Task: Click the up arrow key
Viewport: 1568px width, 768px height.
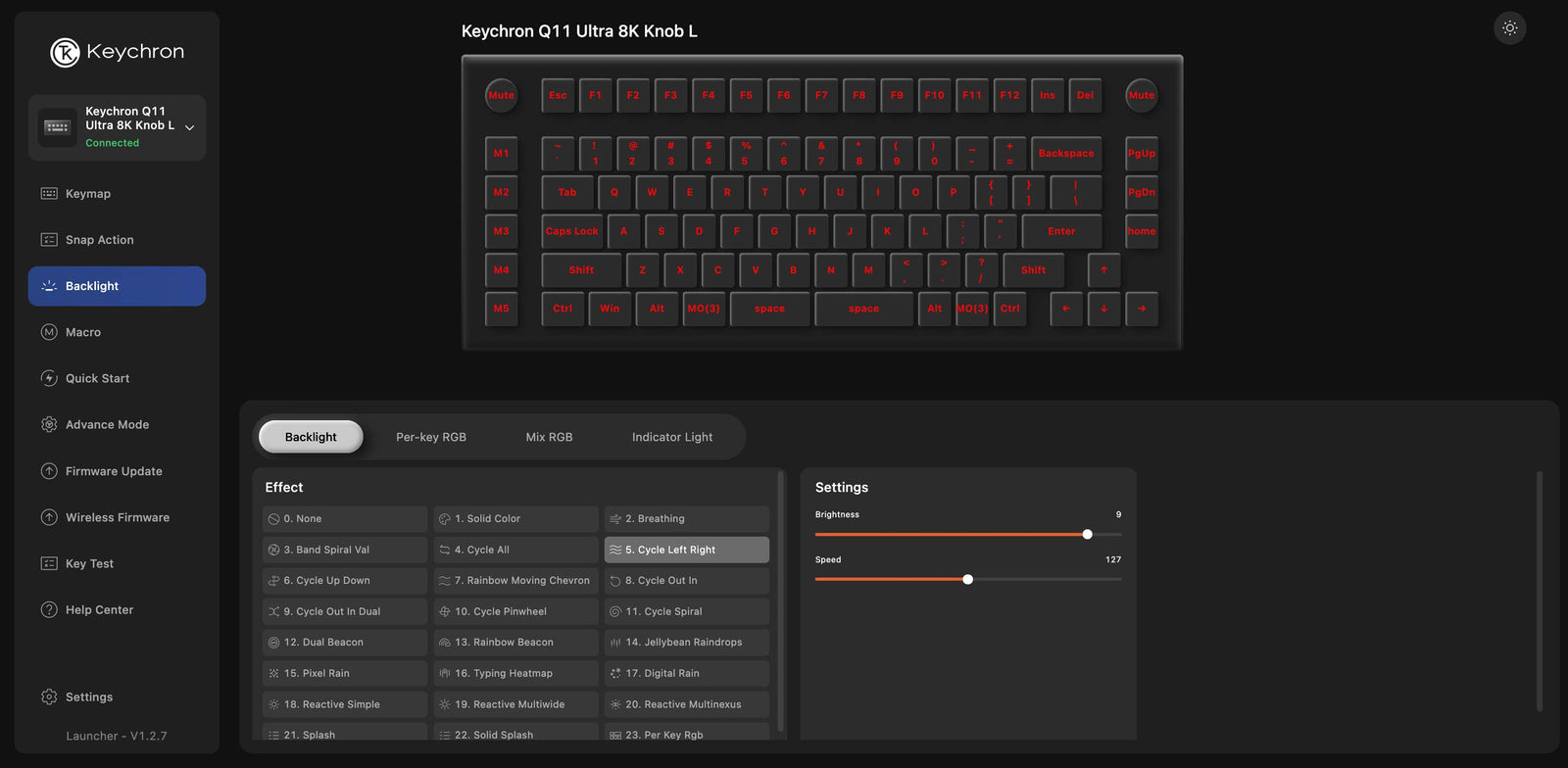Action: 1103,269
